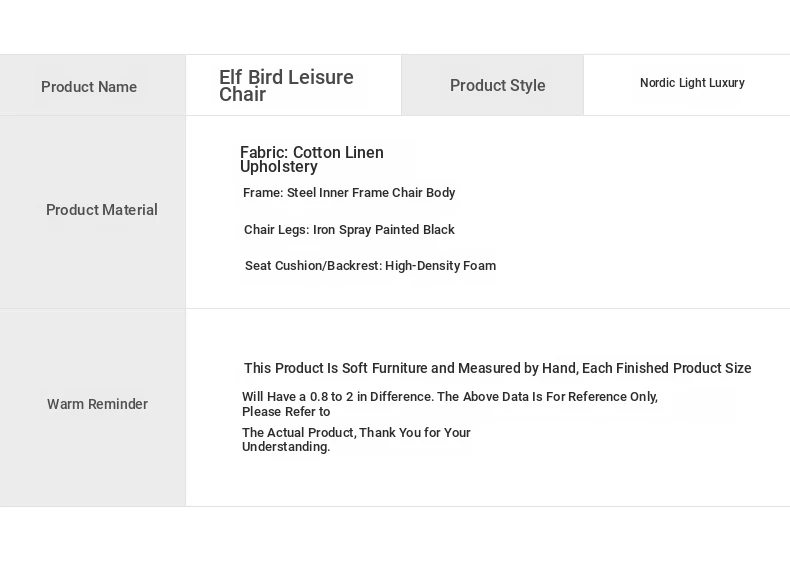The width and height of the screenshot is (790, 563).
Task: Select the Seat Cushion/Backrest foam line
Action: pos(370,265)
